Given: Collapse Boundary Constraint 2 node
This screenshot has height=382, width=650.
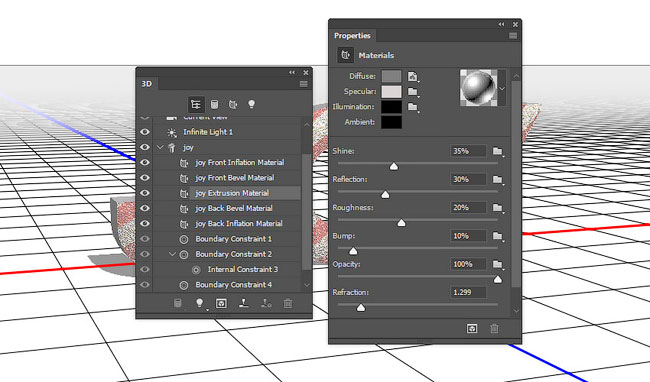Looking at the screenshot, I should (x=172, y=254).
